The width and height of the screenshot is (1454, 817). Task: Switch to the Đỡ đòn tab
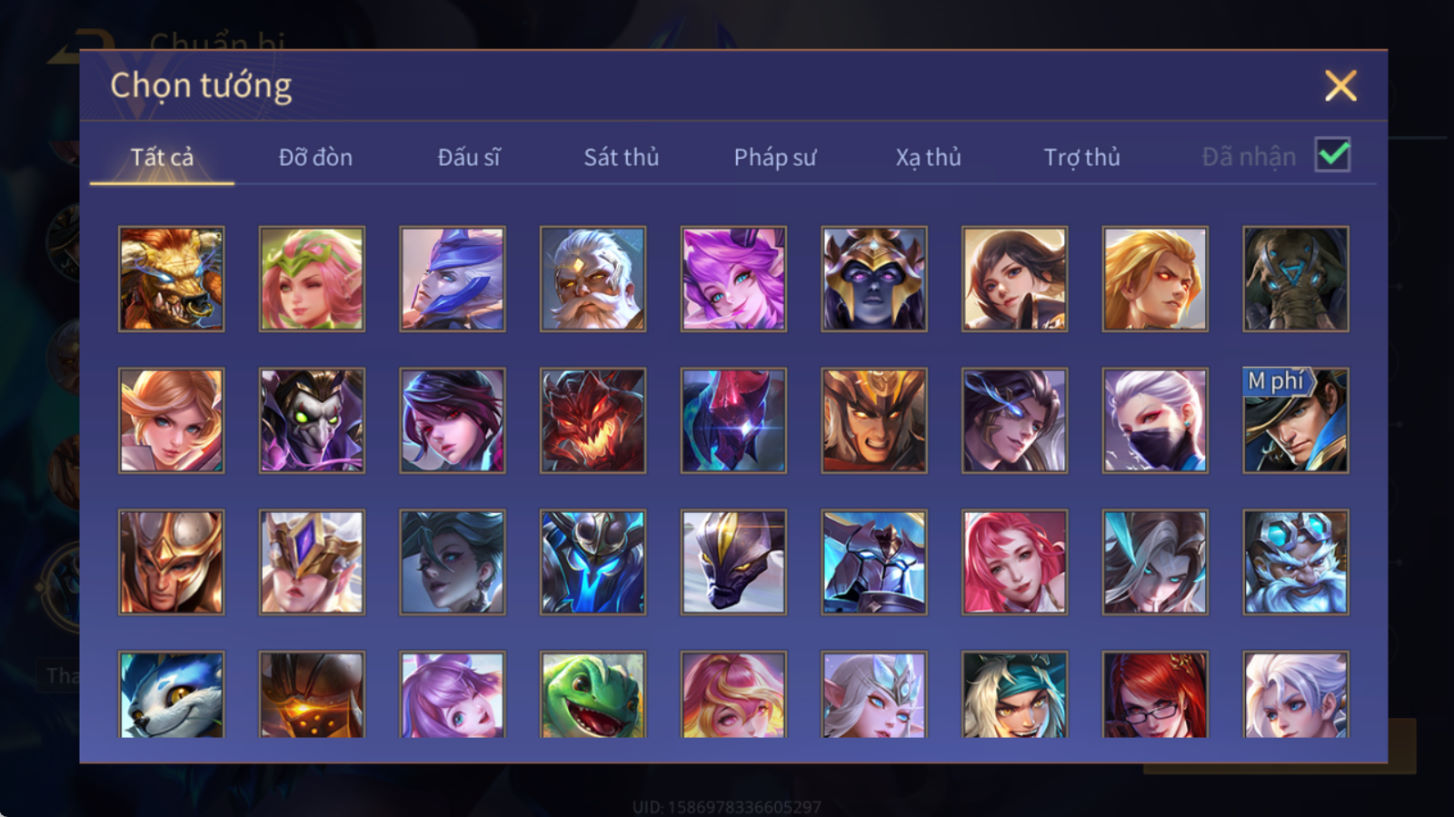point(315,157)
